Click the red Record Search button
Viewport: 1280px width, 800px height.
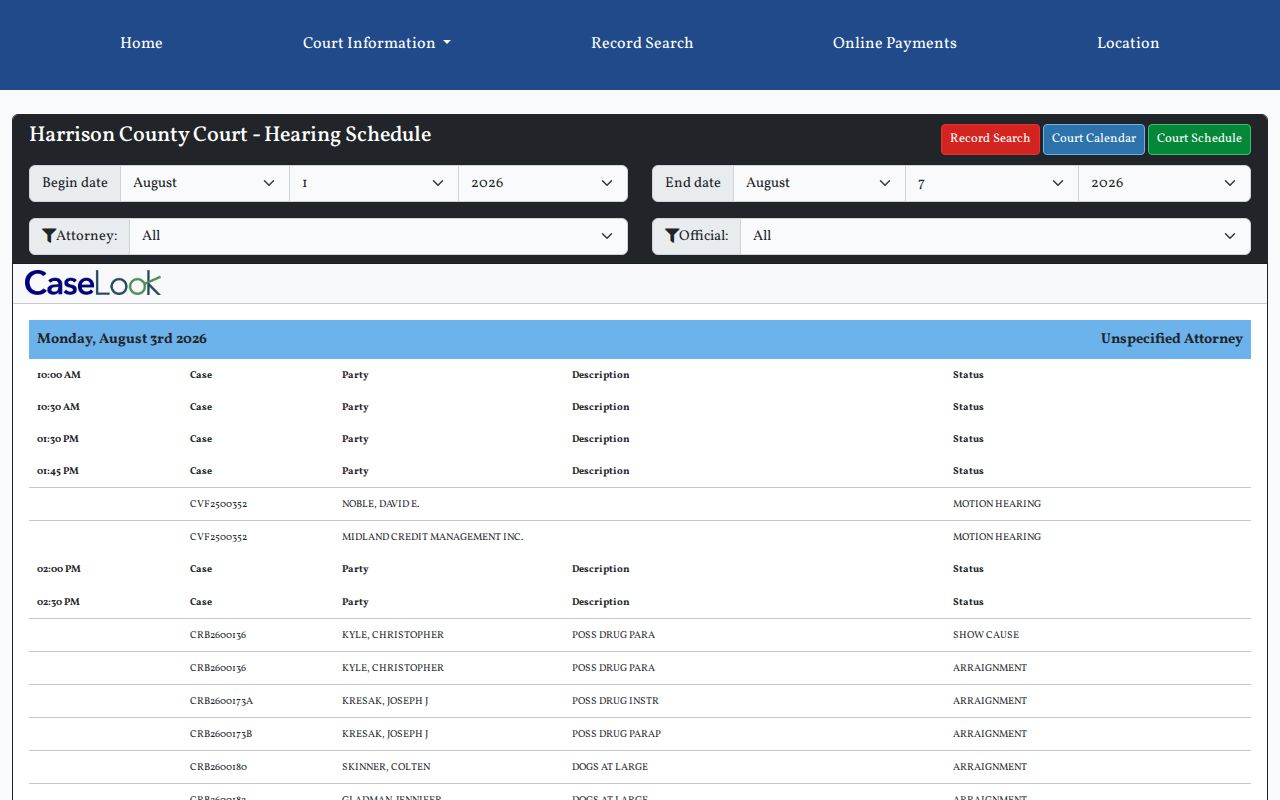(990, 139)
